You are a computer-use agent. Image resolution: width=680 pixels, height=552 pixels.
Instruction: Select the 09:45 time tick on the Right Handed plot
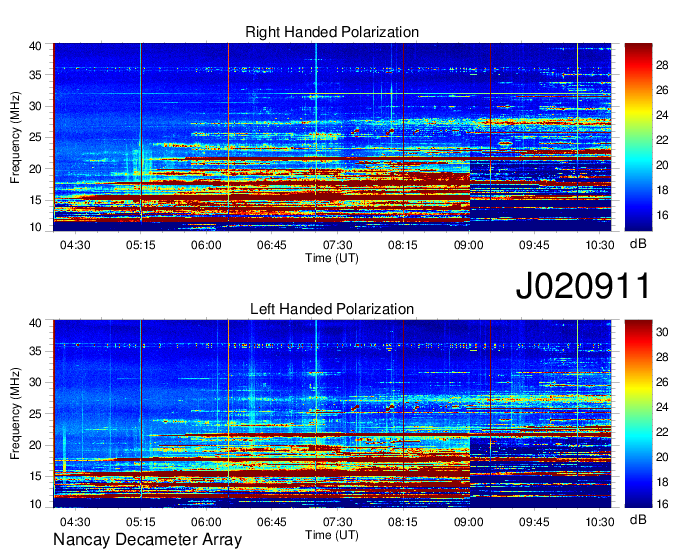click(534, 245)
